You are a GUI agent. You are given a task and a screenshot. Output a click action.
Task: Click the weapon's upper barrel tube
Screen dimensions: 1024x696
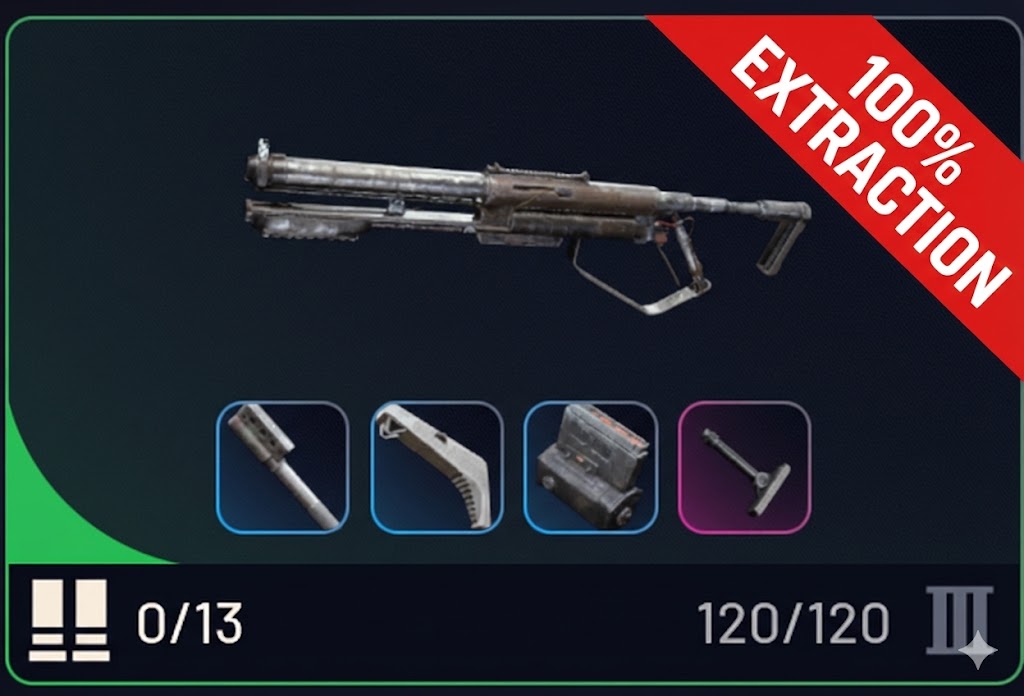(366, 173)
